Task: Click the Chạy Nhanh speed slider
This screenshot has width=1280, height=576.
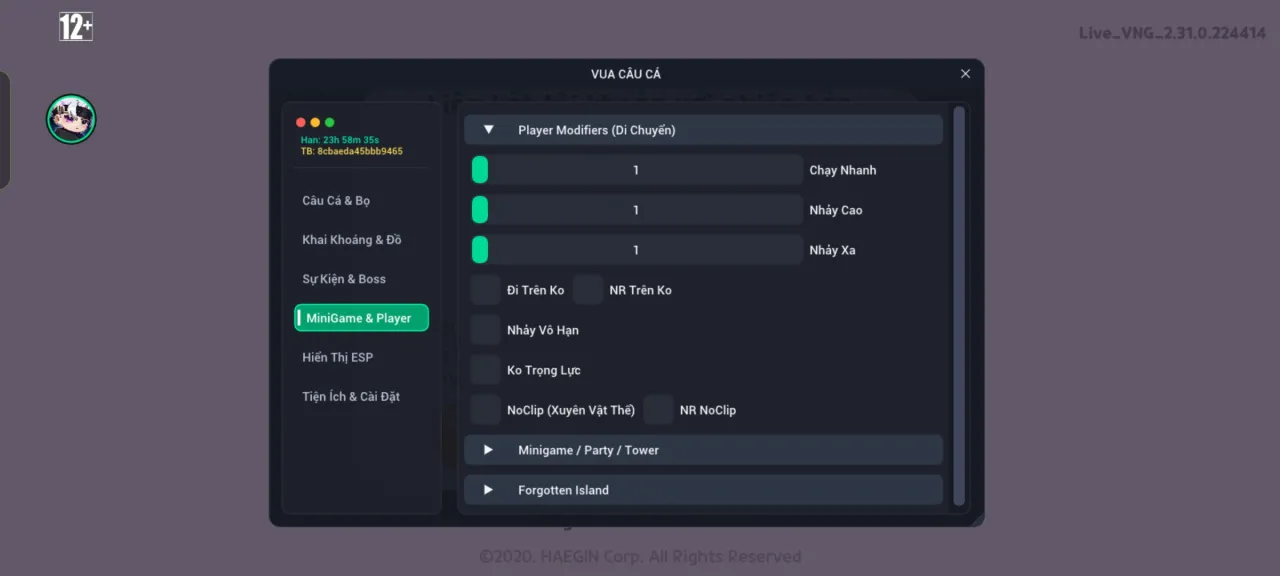Action: (637, 170)
